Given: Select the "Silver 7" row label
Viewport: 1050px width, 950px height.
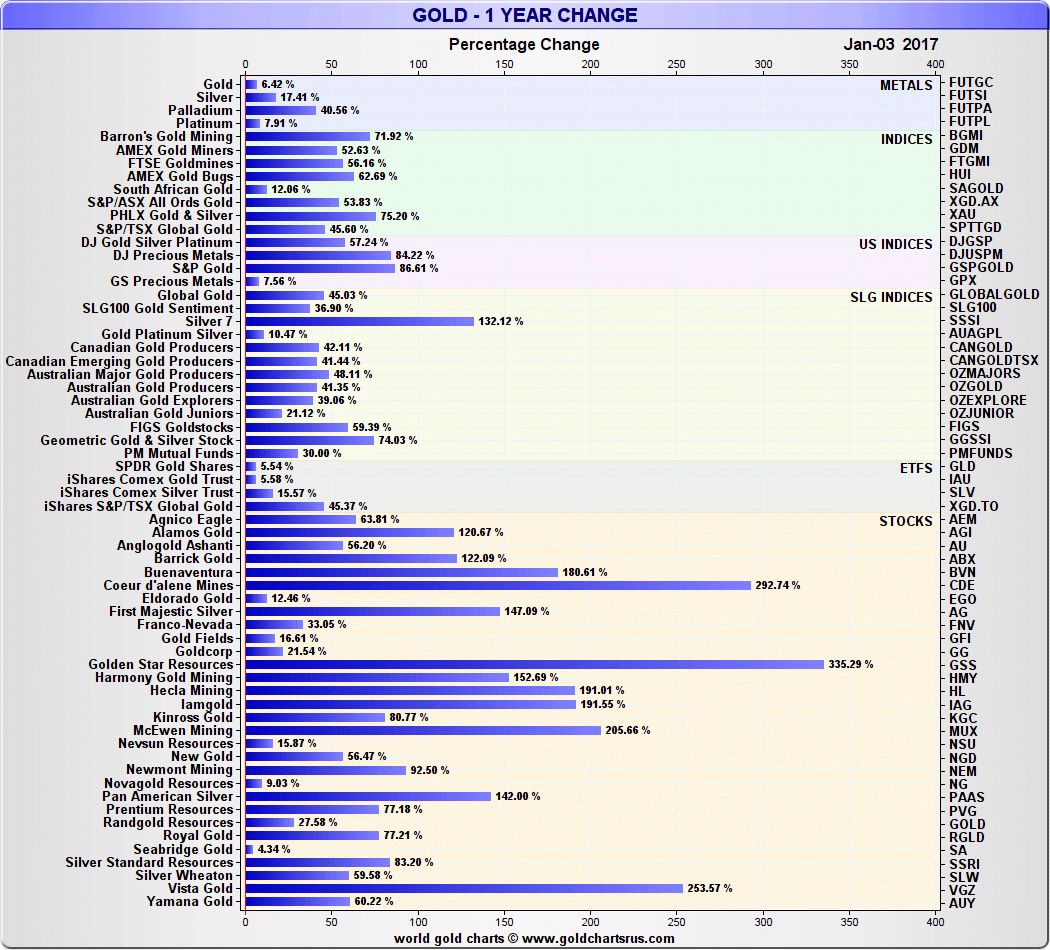Looking at the screenshot, I should (209, 321).
